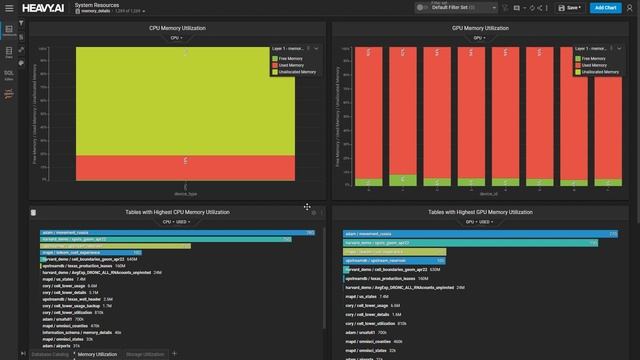Toggle the filter set switch
640x360 pixels.
pyautogui.click(x=421, y=8)
